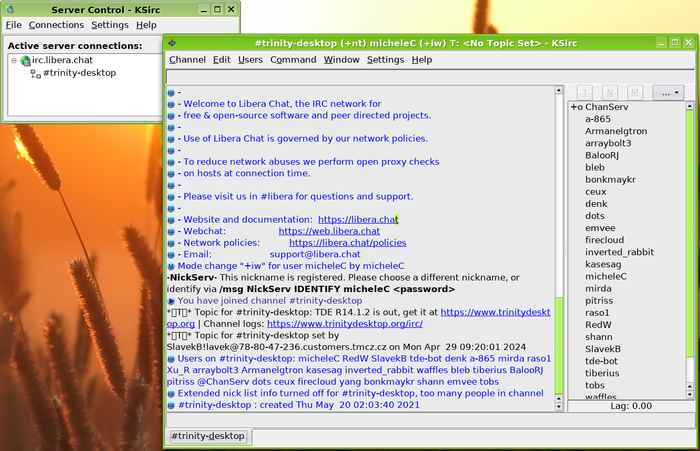
Task: Toggle the M channel mode button
Action: [x=634, y=93]
